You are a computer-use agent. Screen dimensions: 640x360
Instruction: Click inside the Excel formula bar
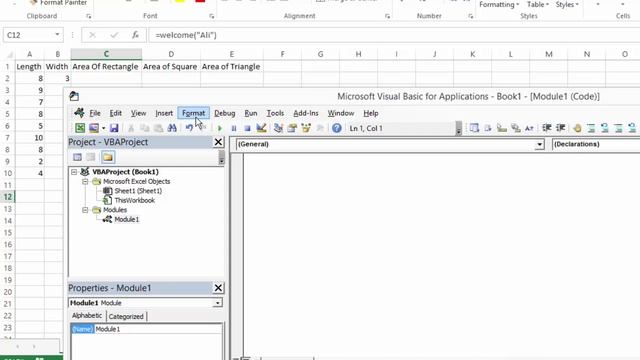pyautogui.click(x=394, y=35)
